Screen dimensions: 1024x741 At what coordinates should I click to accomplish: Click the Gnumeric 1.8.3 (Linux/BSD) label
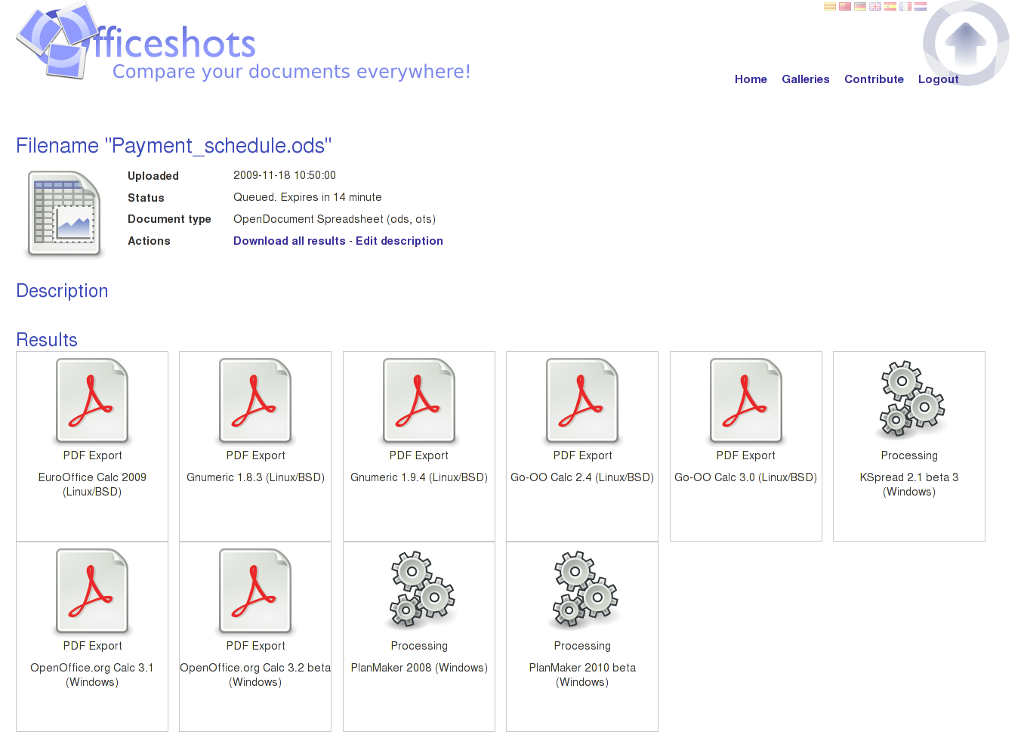[x=255, y=477]
